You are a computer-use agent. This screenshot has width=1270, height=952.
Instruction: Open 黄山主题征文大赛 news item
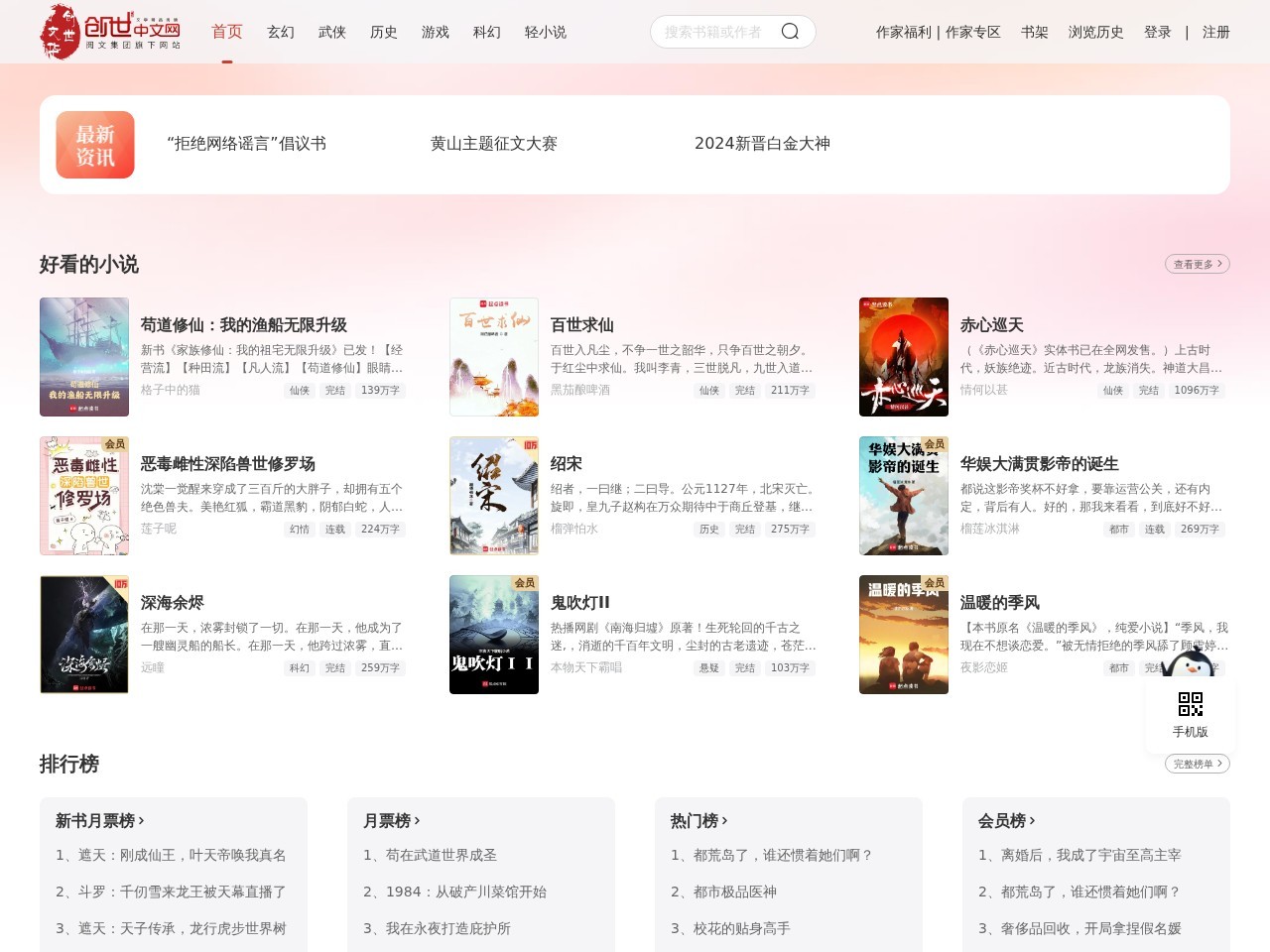click(x=494, y=144)
